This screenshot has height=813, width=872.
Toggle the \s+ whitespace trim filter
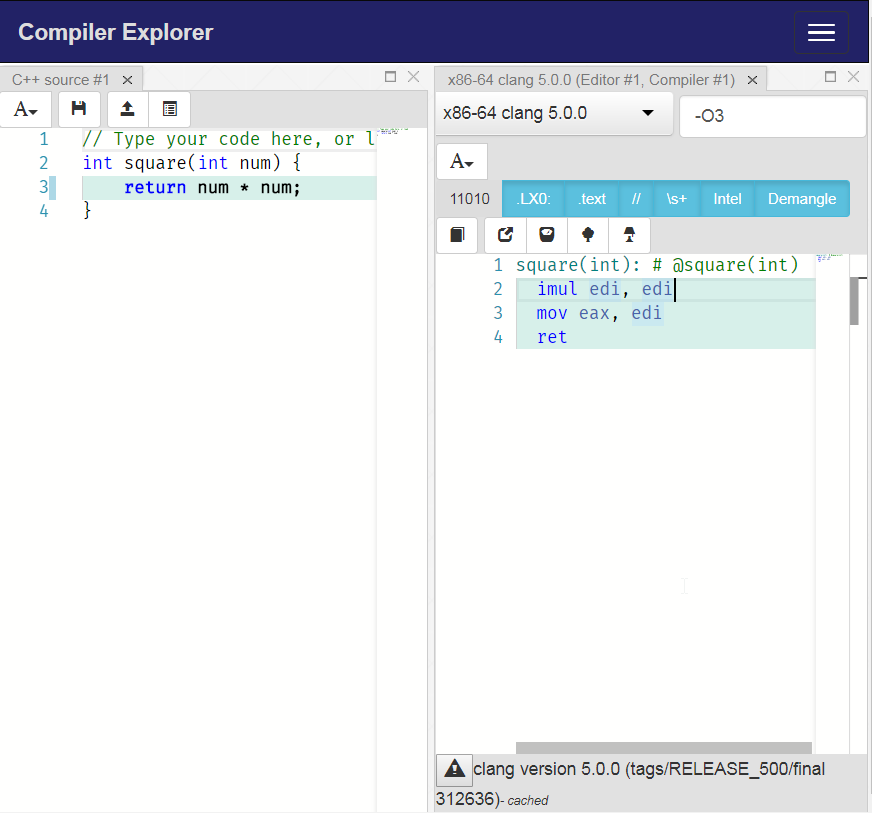(676, 199)
